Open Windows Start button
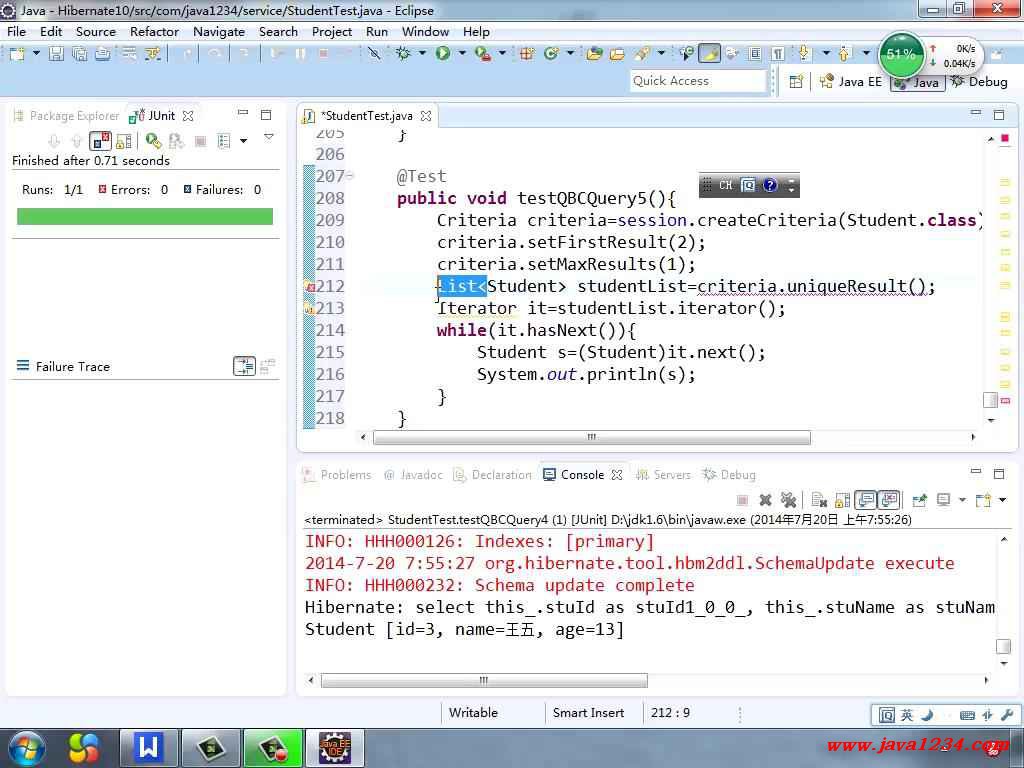1024x768 pixels. click(27, 748)
